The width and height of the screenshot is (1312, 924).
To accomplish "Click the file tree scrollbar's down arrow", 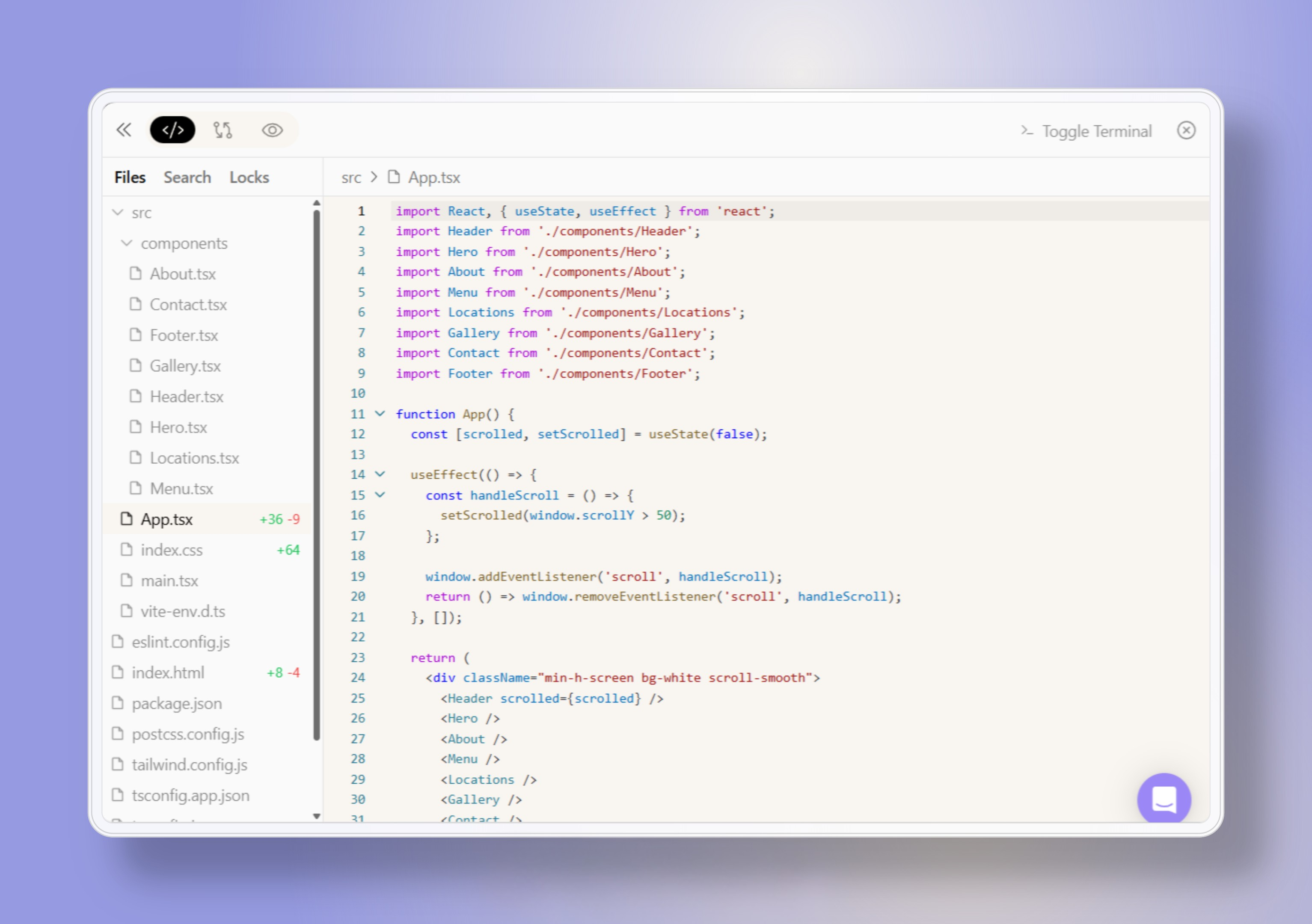I will coord(317,816).
